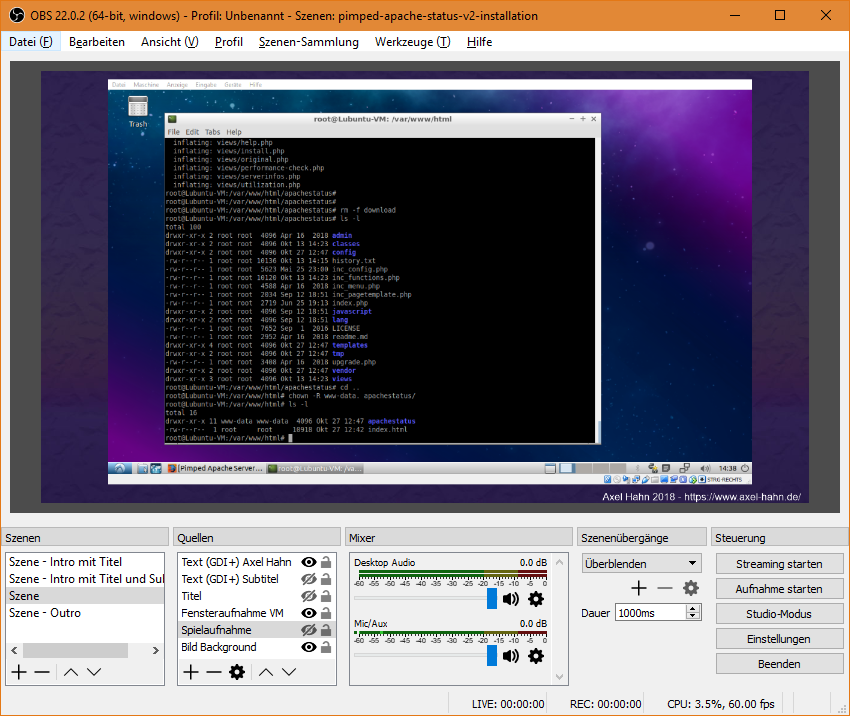The width and height of the screenshot is (850, 716).
Task: Select the 'Fensteraufnahme VM' source name
Action: click(x=232, y=613)
